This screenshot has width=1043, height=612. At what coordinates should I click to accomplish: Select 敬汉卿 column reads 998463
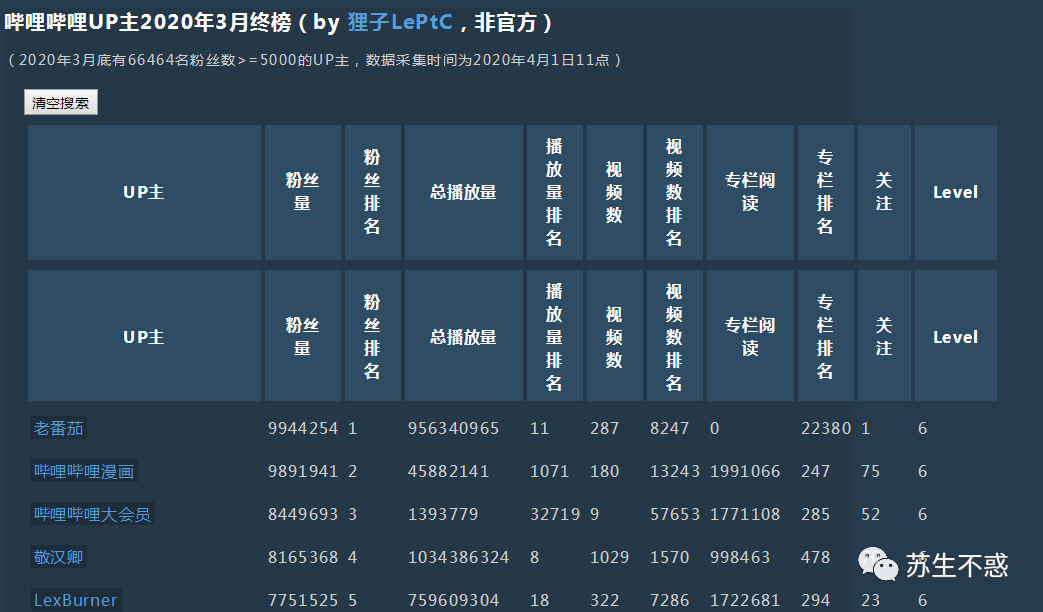[x=740, y=557]
